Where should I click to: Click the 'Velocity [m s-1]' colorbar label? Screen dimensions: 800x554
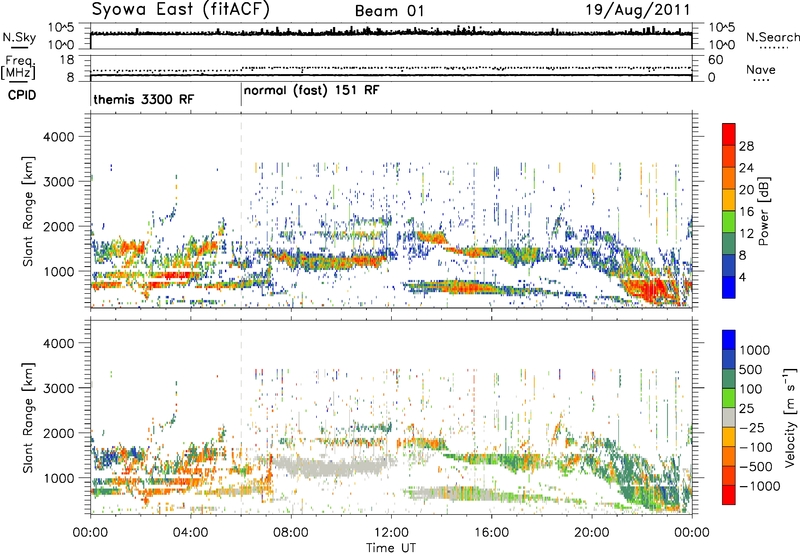click(x=790, y=417)
